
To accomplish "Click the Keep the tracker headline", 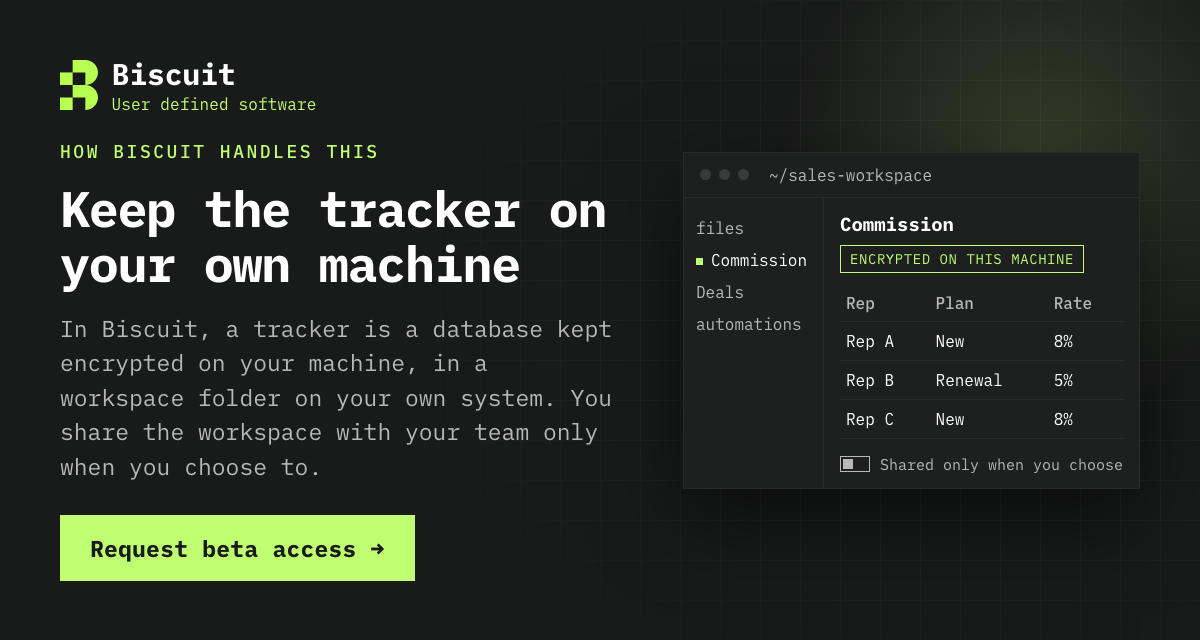I will pyautogui.click(x=333, y=238).
